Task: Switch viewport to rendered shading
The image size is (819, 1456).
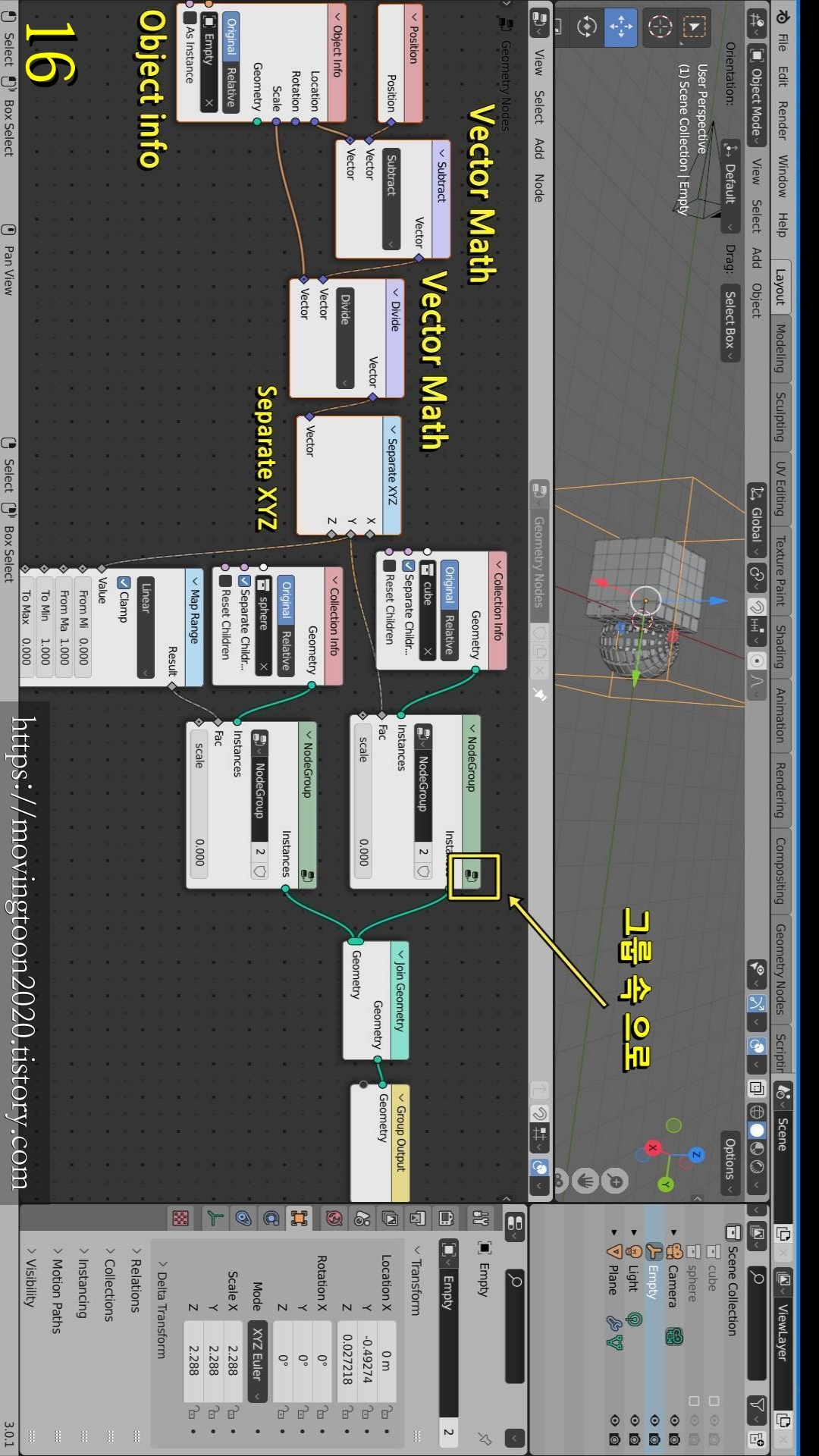Action: 756,1166
